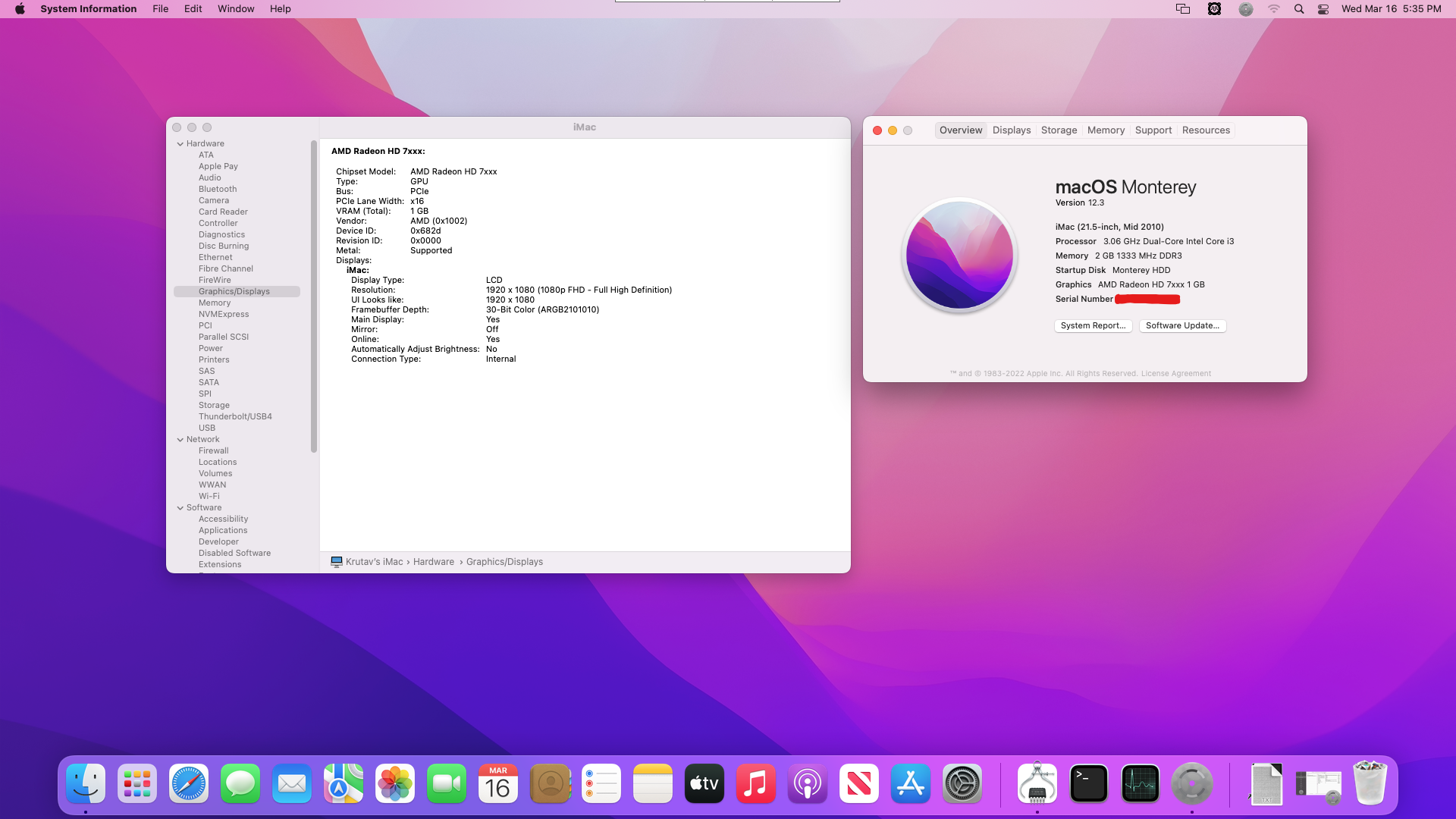
Task: Open System Preferences gear in Dock
Action: 962,783
